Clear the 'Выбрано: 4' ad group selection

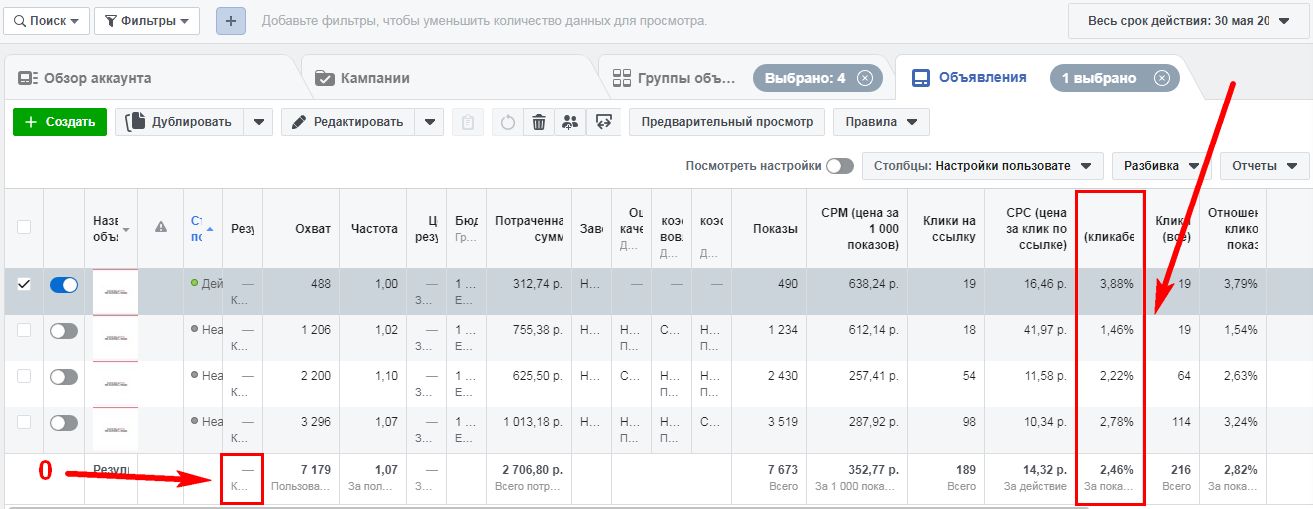click(865, 78)
